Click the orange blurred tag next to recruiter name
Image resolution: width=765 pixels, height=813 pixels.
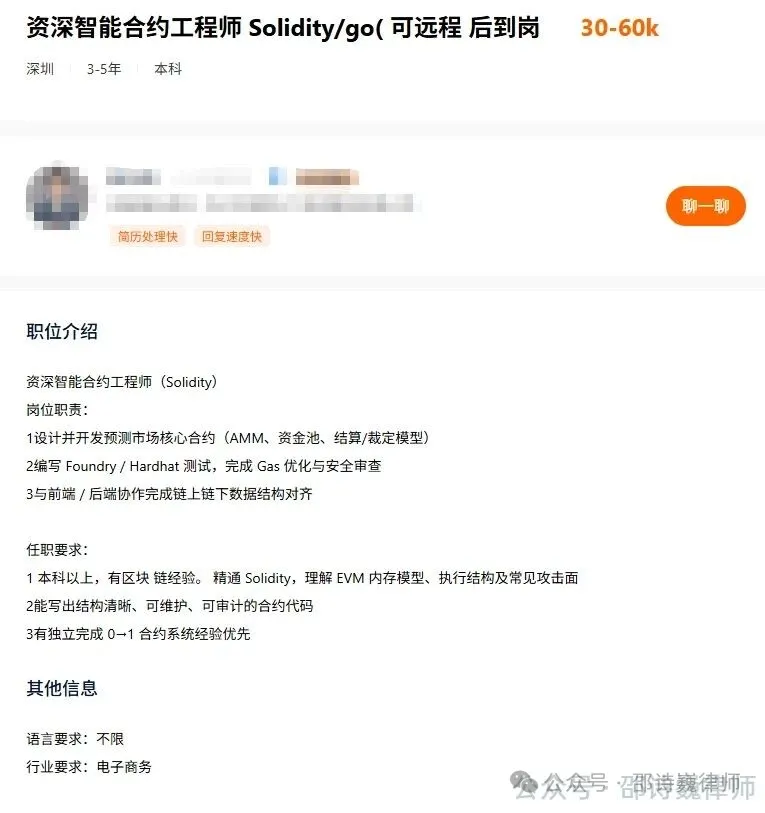point(327,177)
